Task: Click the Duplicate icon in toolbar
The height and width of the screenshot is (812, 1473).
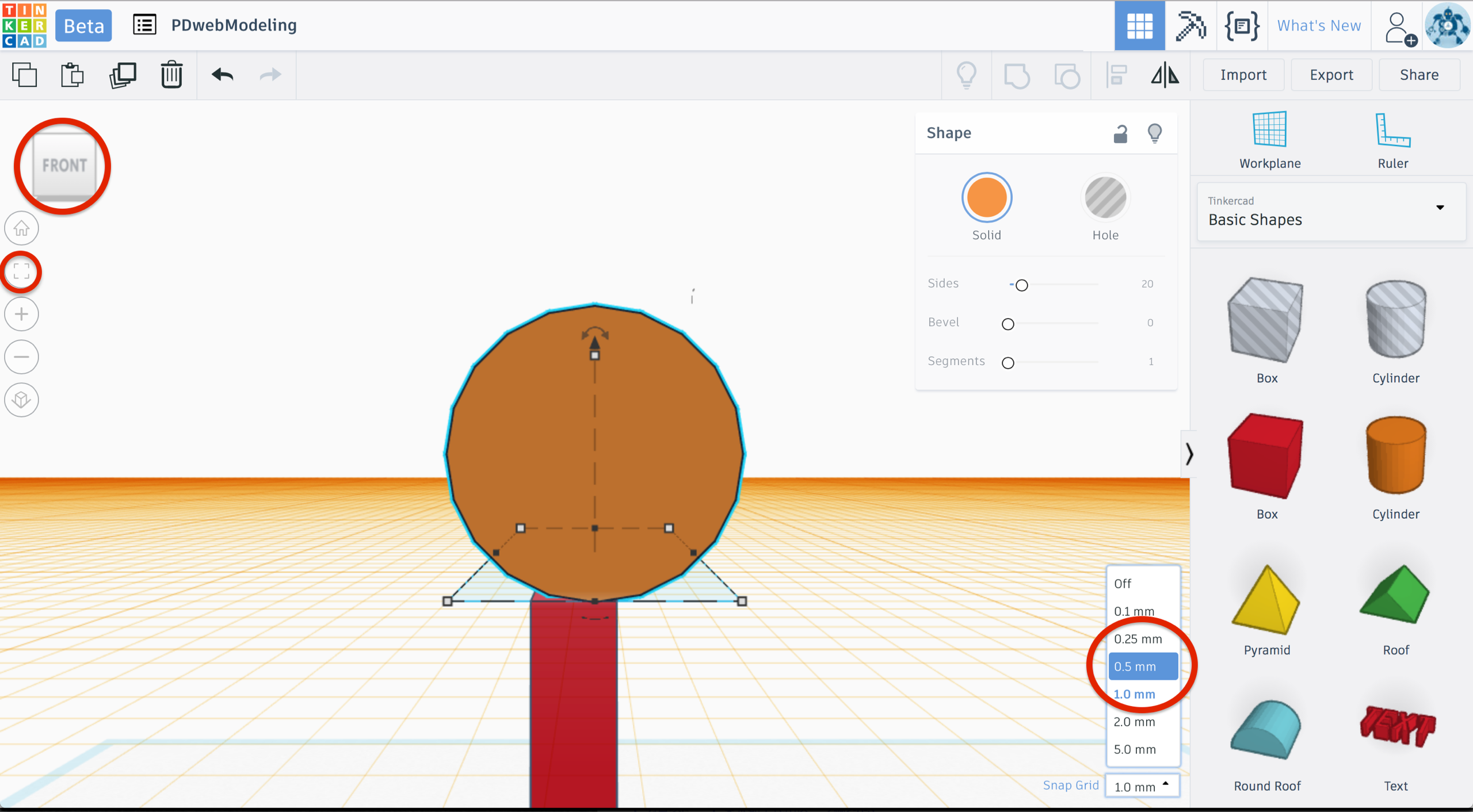Action: click(123, 75)
